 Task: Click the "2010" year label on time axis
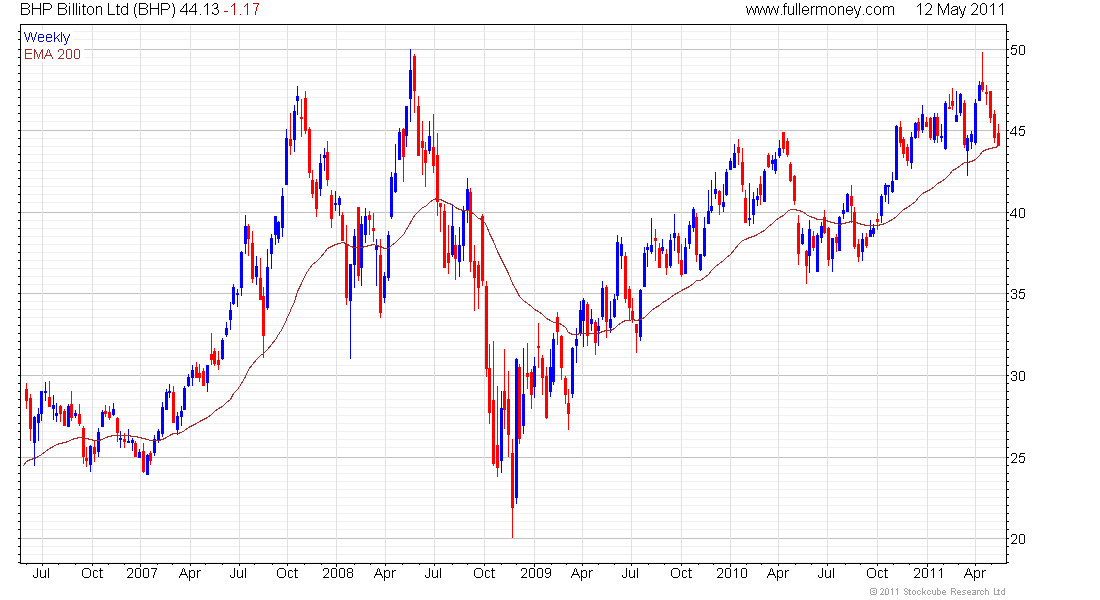(732, 573)
